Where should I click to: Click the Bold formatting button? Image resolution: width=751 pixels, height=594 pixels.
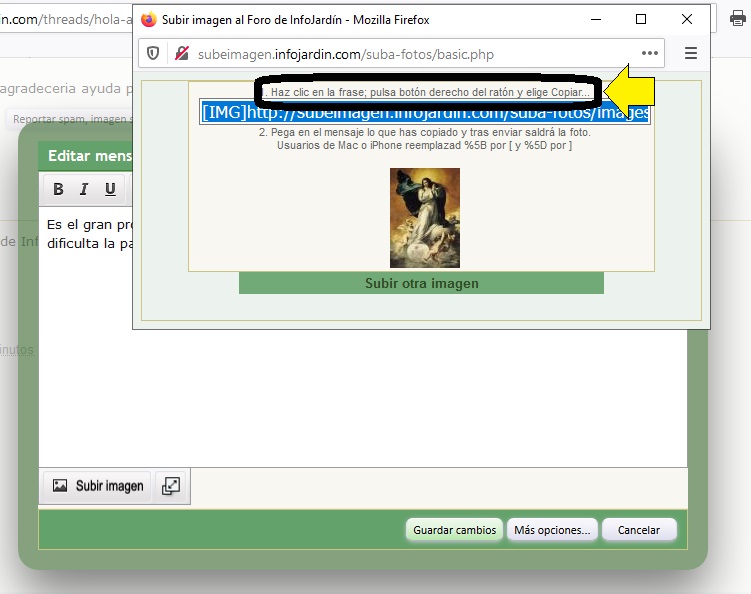point(58,189)
